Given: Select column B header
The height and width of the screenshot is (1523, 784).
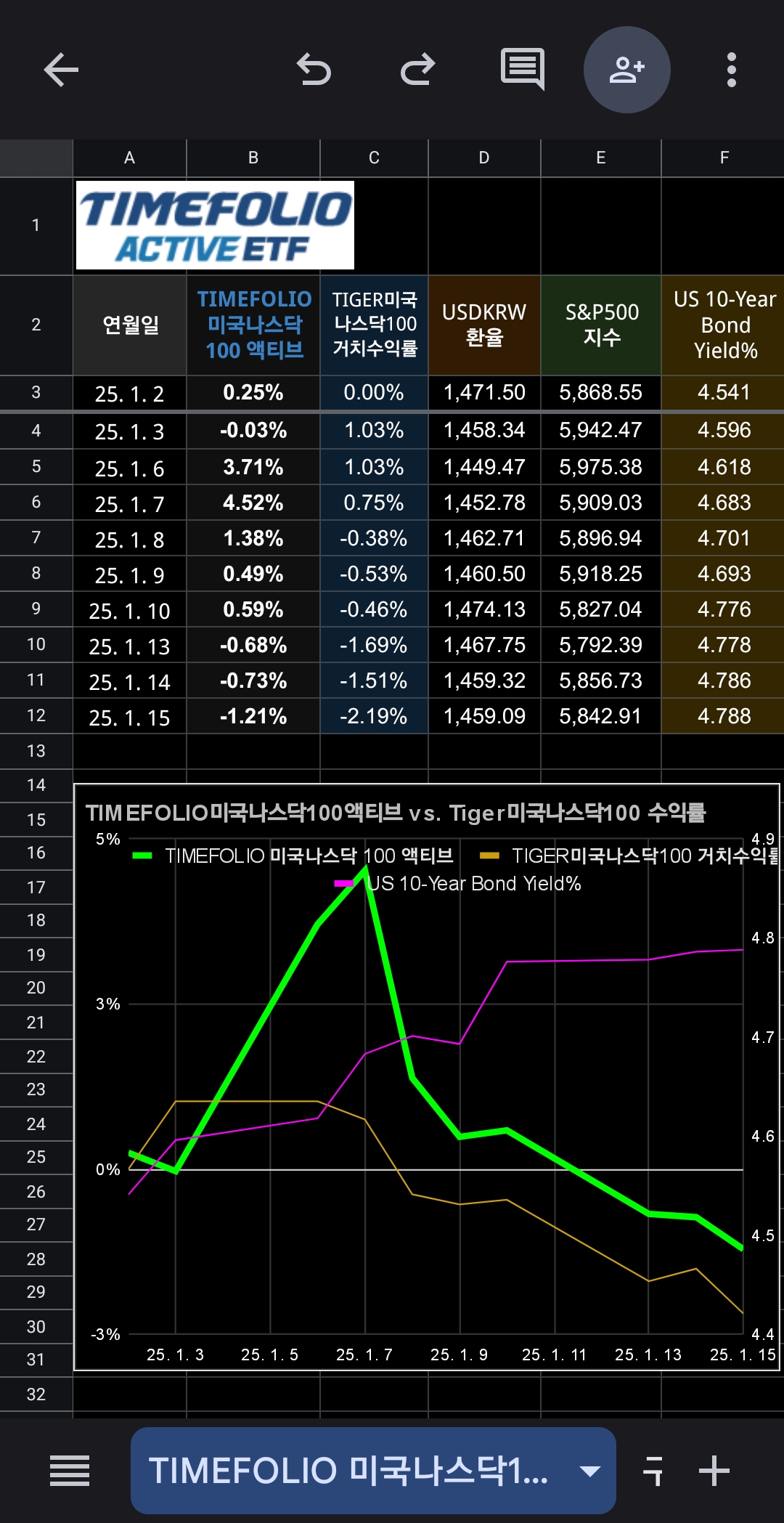Looking at the screenshot, I should pyautogui.click(x=253, y=158).
